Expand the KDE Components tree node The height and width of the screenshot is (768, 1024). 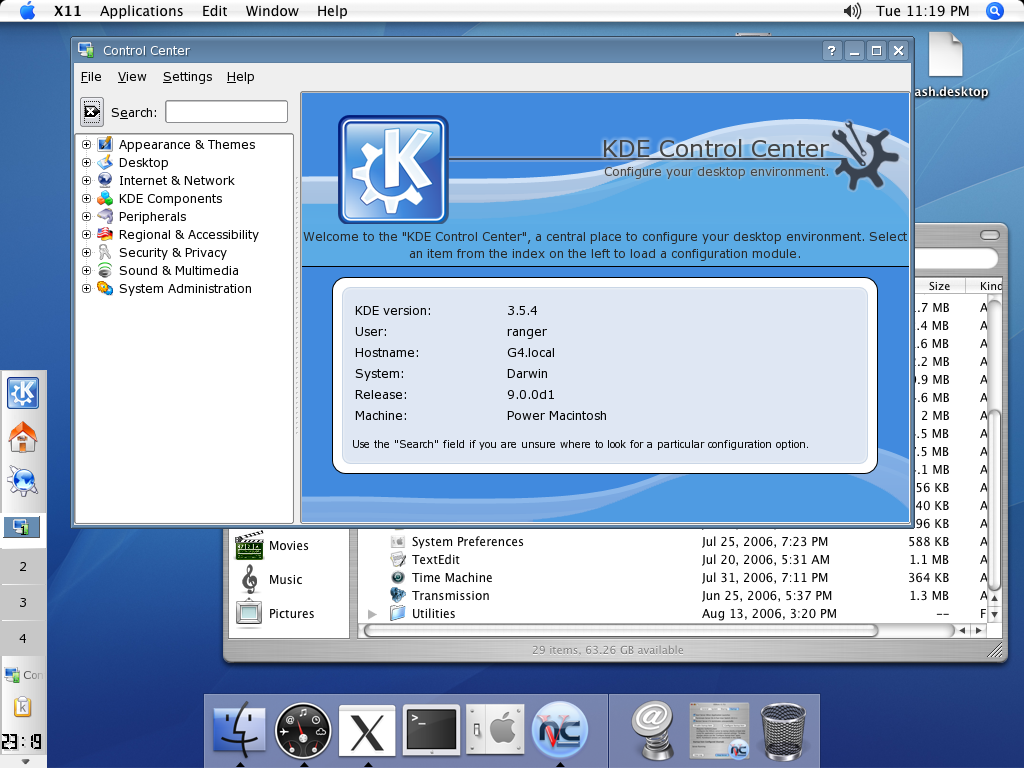tap(86, 199)
